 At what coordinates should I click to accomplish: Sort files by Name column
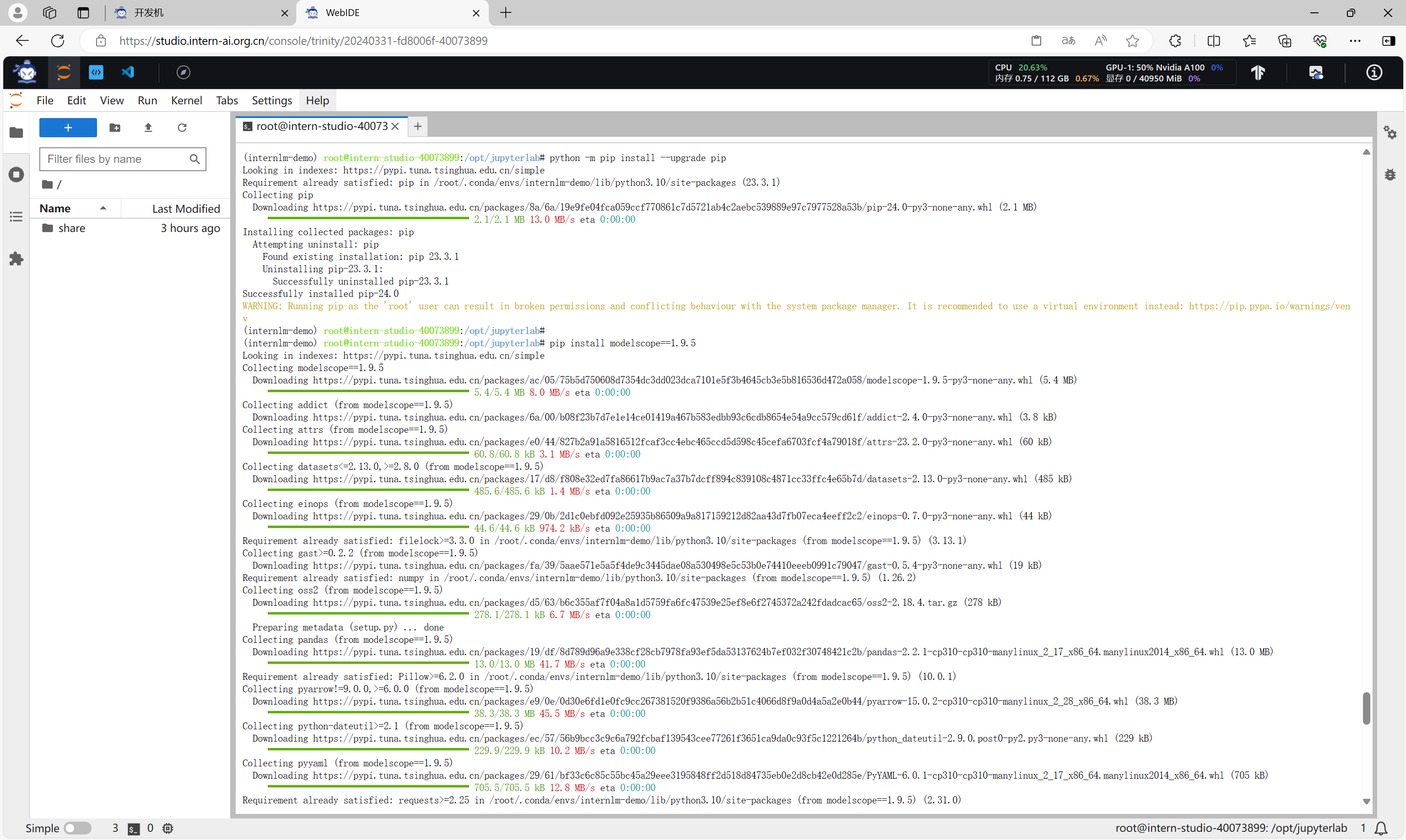(75, 208)
